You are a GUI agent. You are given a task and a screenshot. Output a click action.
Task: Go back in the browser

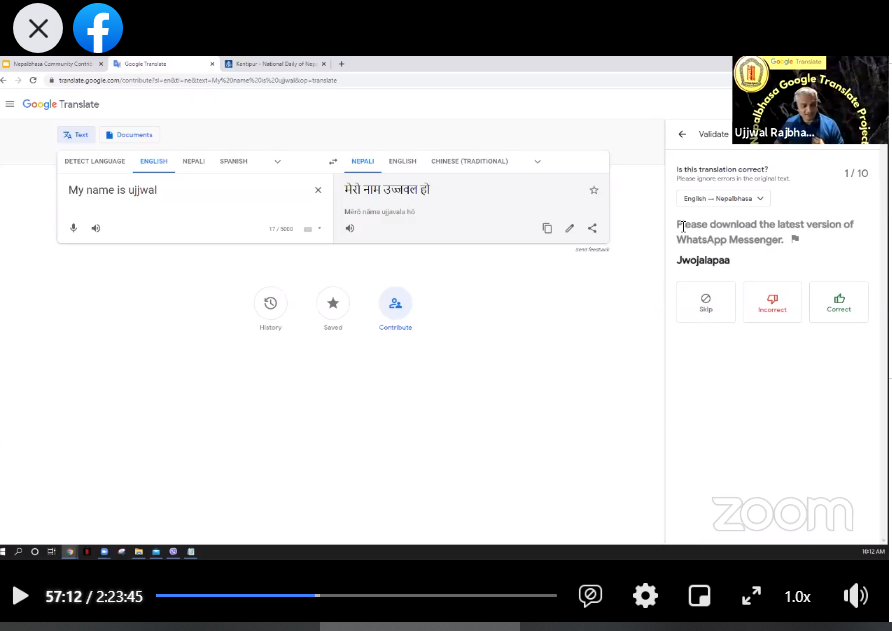coord(3,80)
